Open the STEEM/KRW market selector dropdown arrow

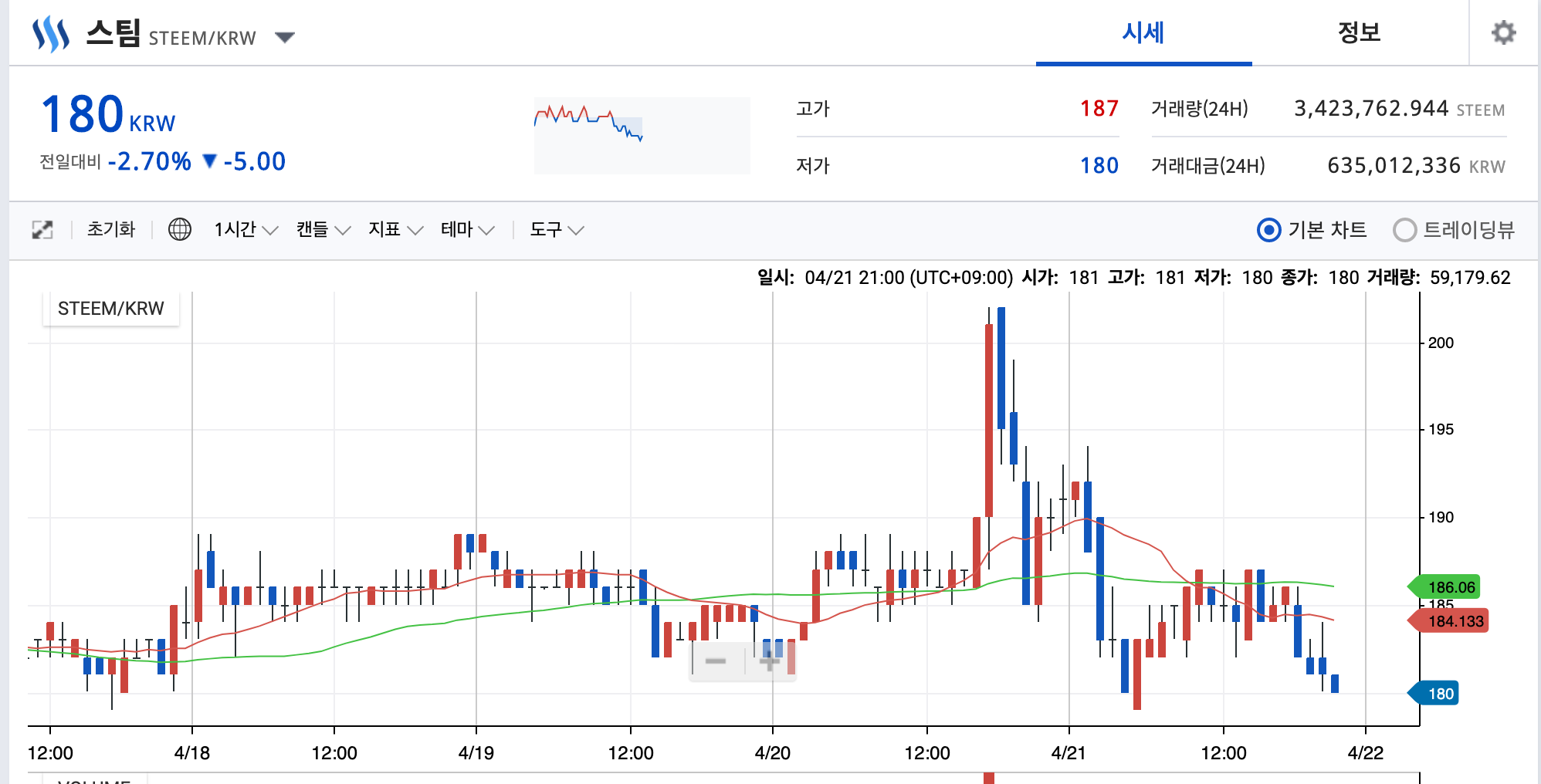coord(285,37)
